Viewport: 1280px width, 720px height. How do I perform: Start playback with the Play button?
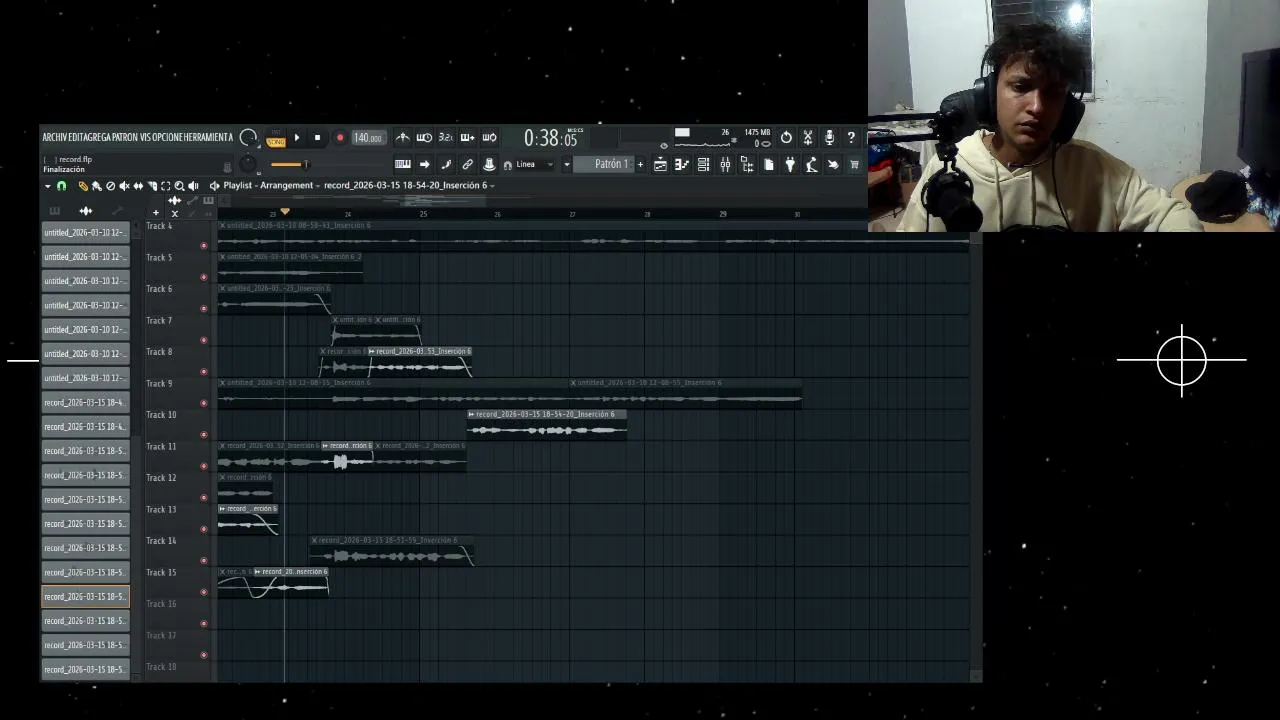click(297, 138)
